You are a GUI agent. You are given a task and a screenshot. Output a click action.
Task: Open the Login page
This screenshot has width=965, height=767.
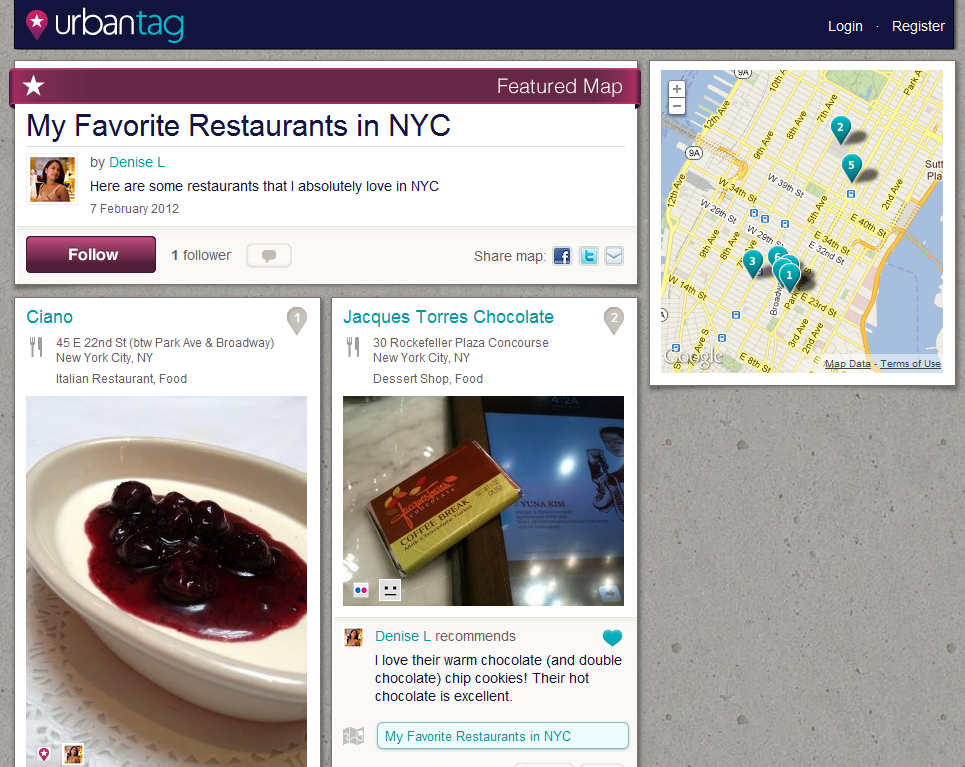coord(844,26)
